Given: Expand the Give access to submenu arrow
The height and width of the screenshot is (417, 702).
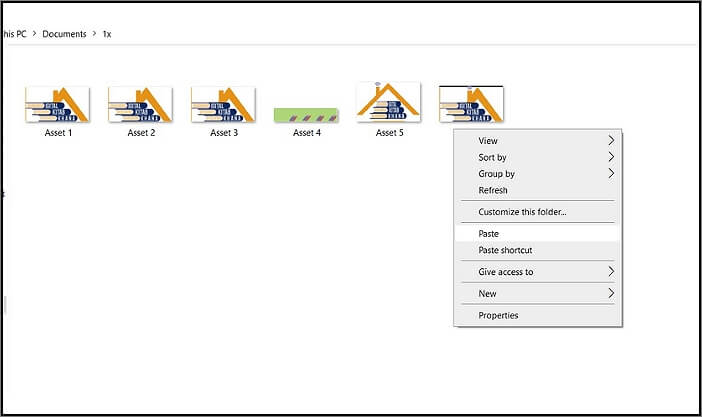Looking at the screenshot, I should (x=611, y=271).
